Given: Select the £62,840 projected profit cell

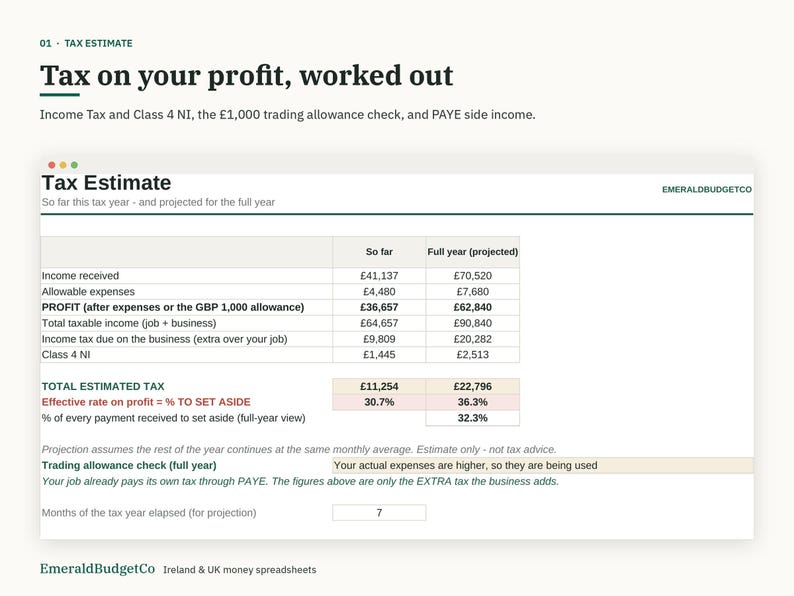Looking at the screenshot, I should pyautogui.click(x=472, y=307).
